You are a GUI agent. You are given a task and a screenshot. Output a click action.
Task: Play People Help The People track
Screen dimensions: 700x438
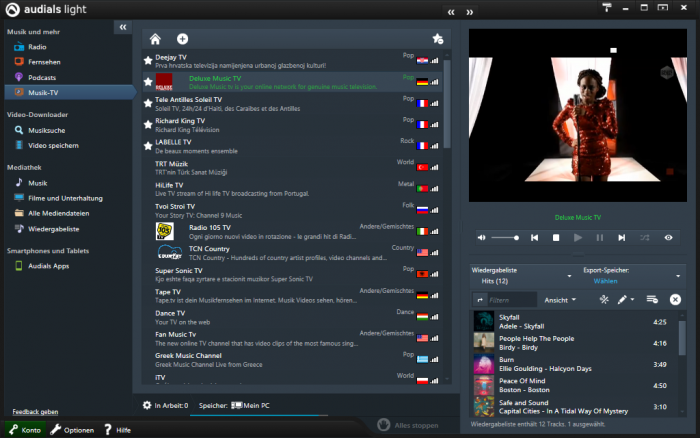(x=575, y=343)
